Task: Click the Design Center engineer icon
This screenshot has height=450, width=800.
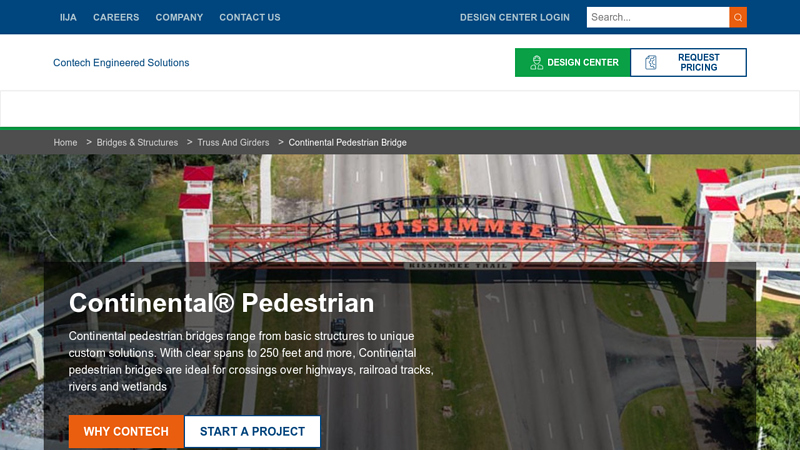Action: 536,62
